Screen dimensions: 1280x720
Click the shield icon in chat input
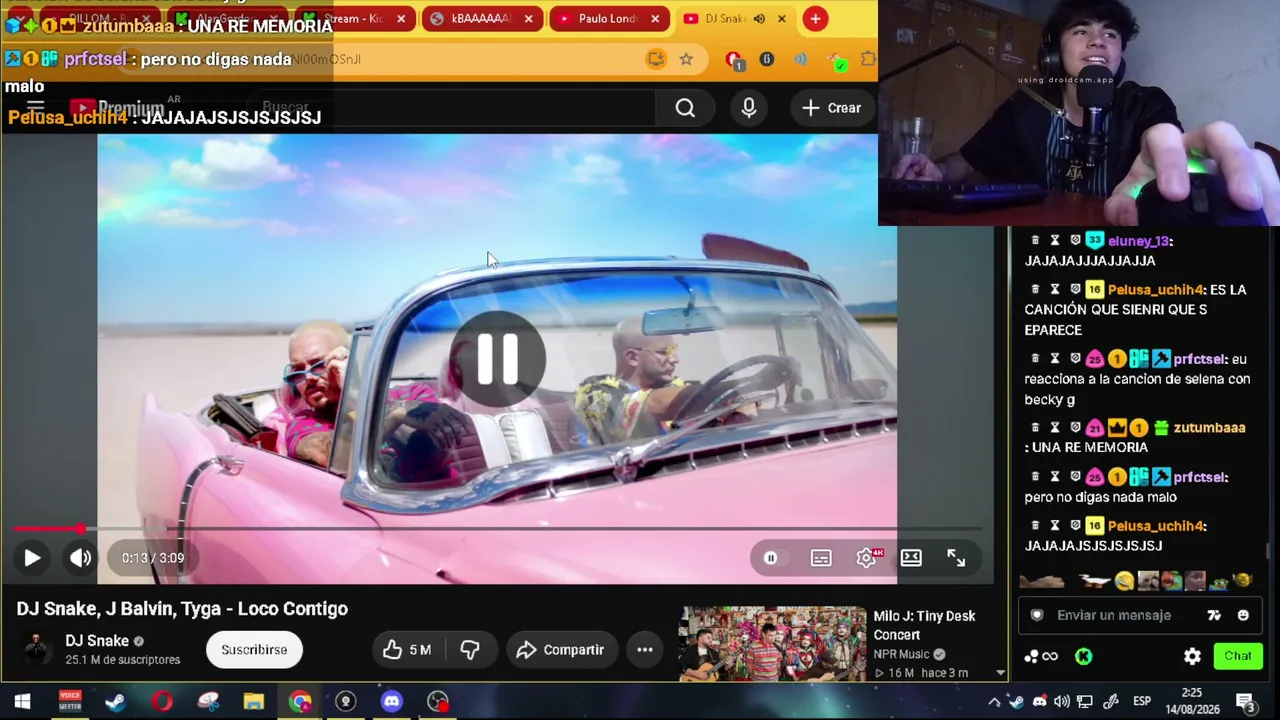coord(1037,615)
